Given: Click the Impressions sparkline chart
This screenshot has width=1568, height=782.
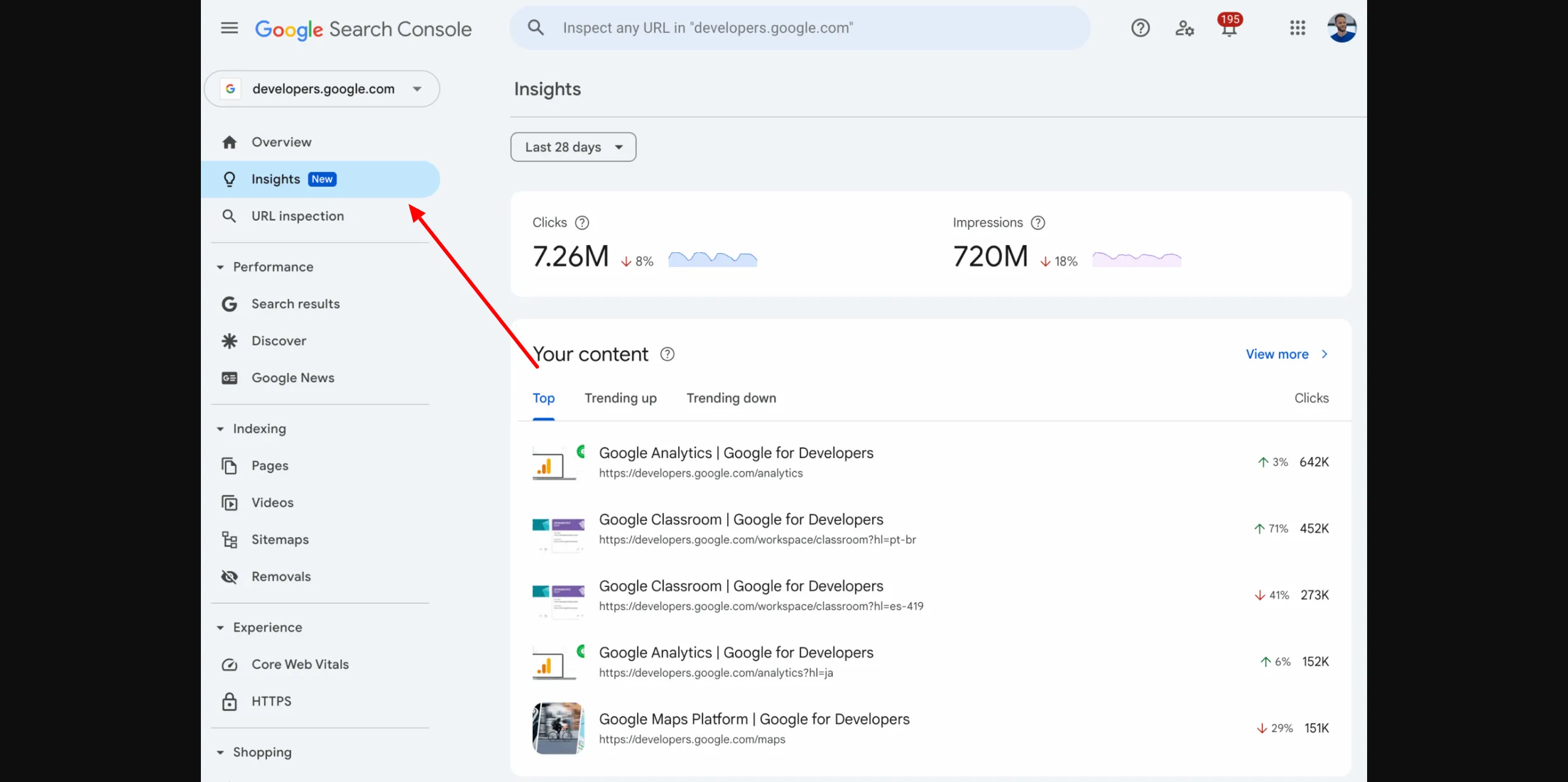Looking at the screenshot, I should pyautogui.click(x=1137, y=259).
